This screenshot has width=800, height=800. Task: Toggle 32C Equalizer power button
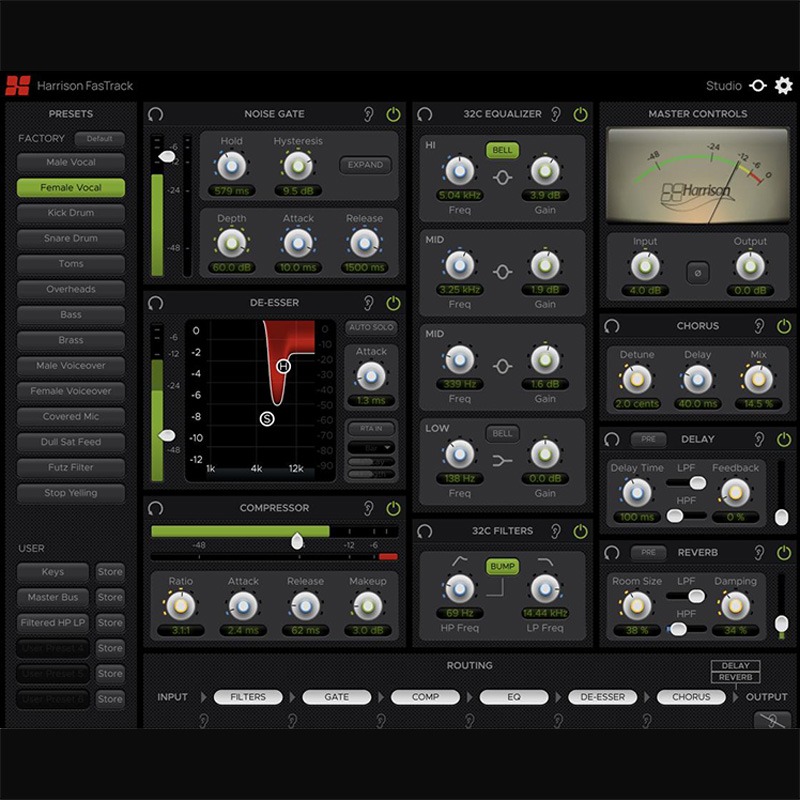click(581, 114)
